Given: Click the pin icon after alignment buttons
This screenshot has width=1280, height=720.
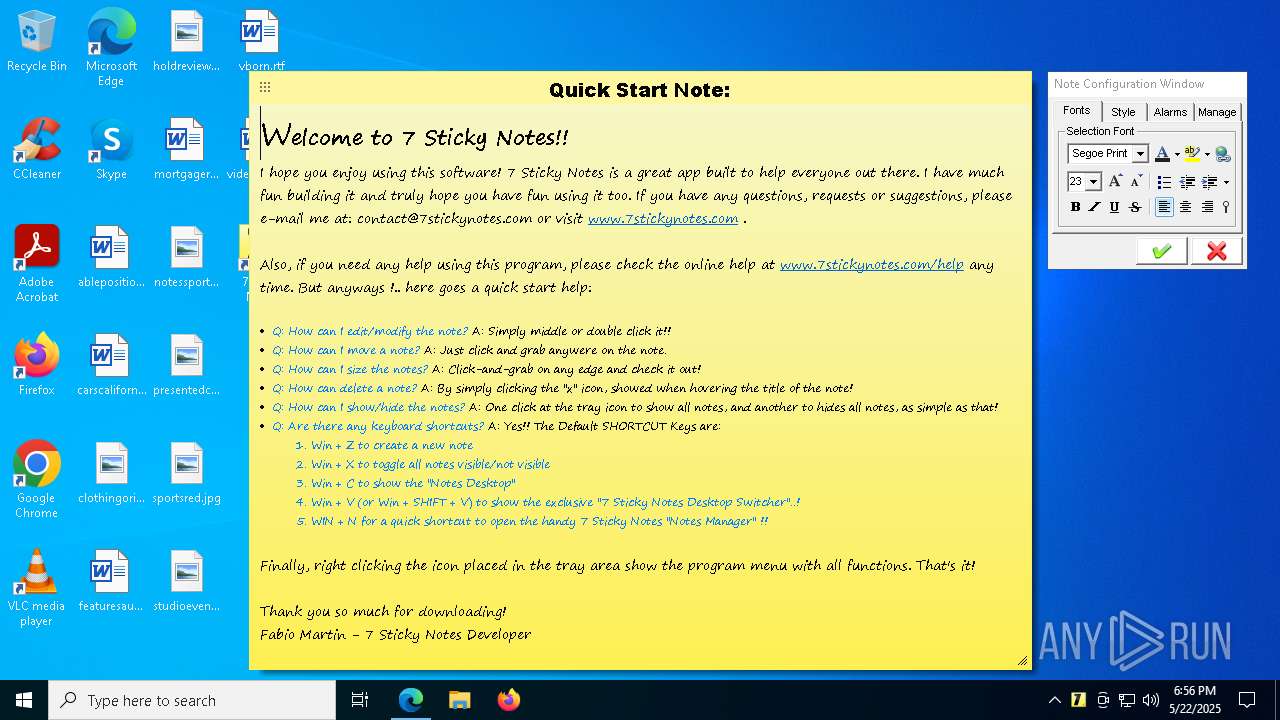Looking at the screenshot, I should [x=1226, y=207].
